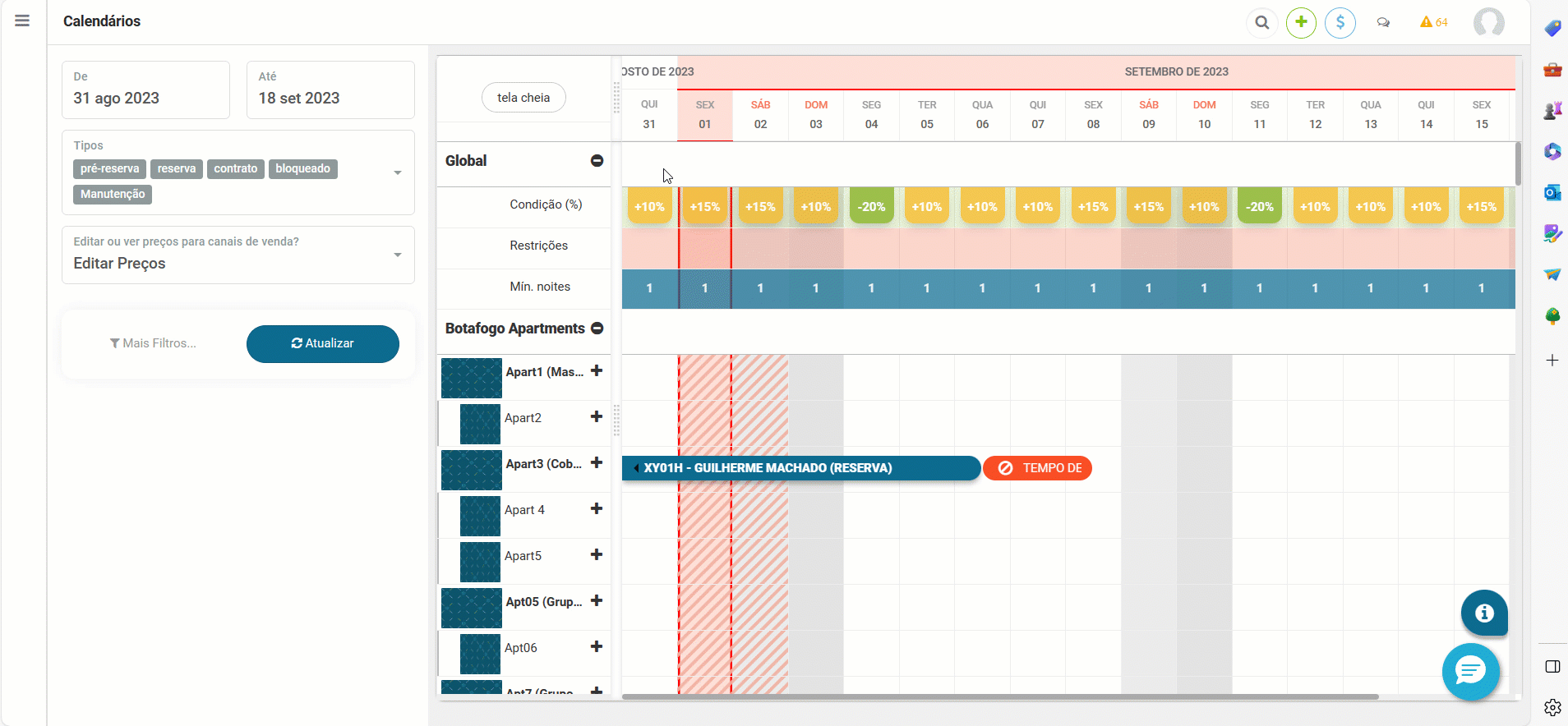
Task: Click the chess piece sidebar icon
Action: coord(1552,111)
